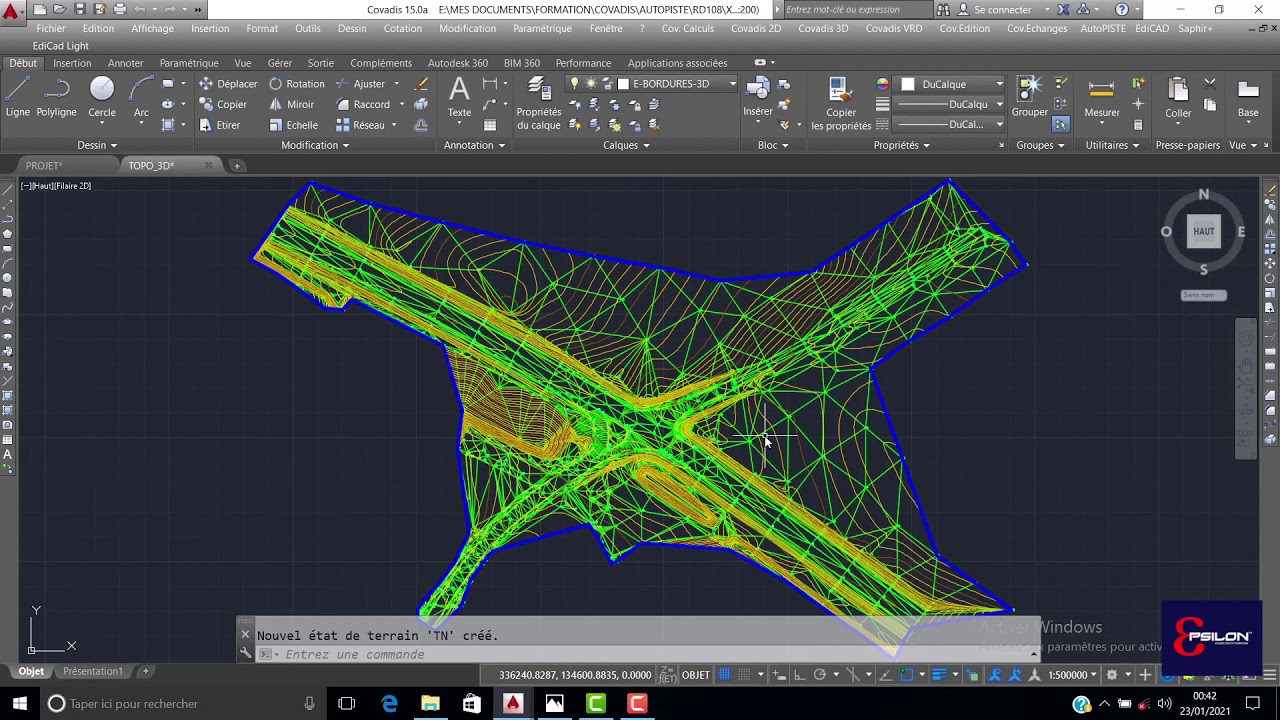
Task: Select the Miroir tool
Action: click(x=291, y=104)
